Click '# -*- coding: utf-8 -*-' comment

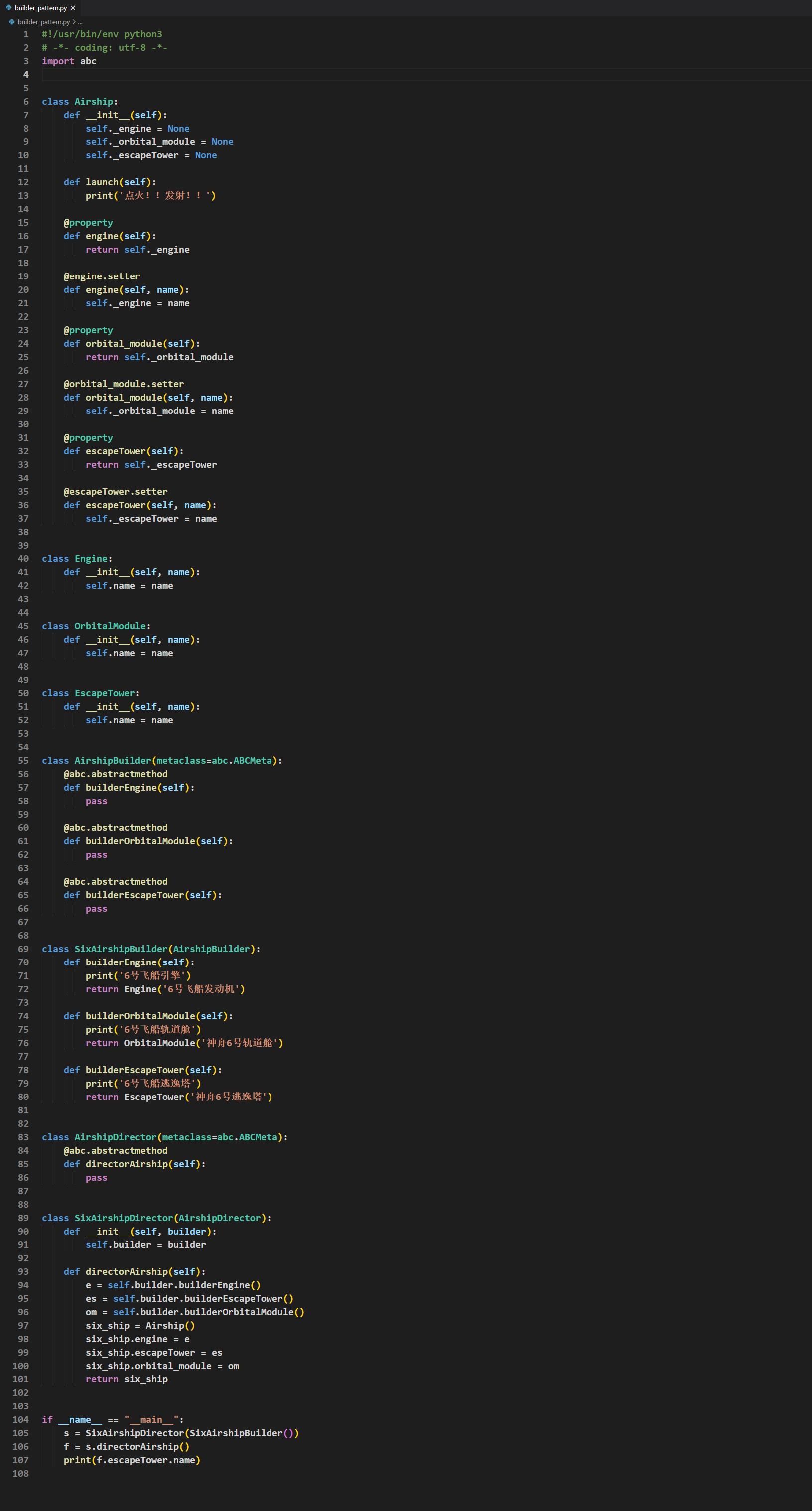(105, 47)
